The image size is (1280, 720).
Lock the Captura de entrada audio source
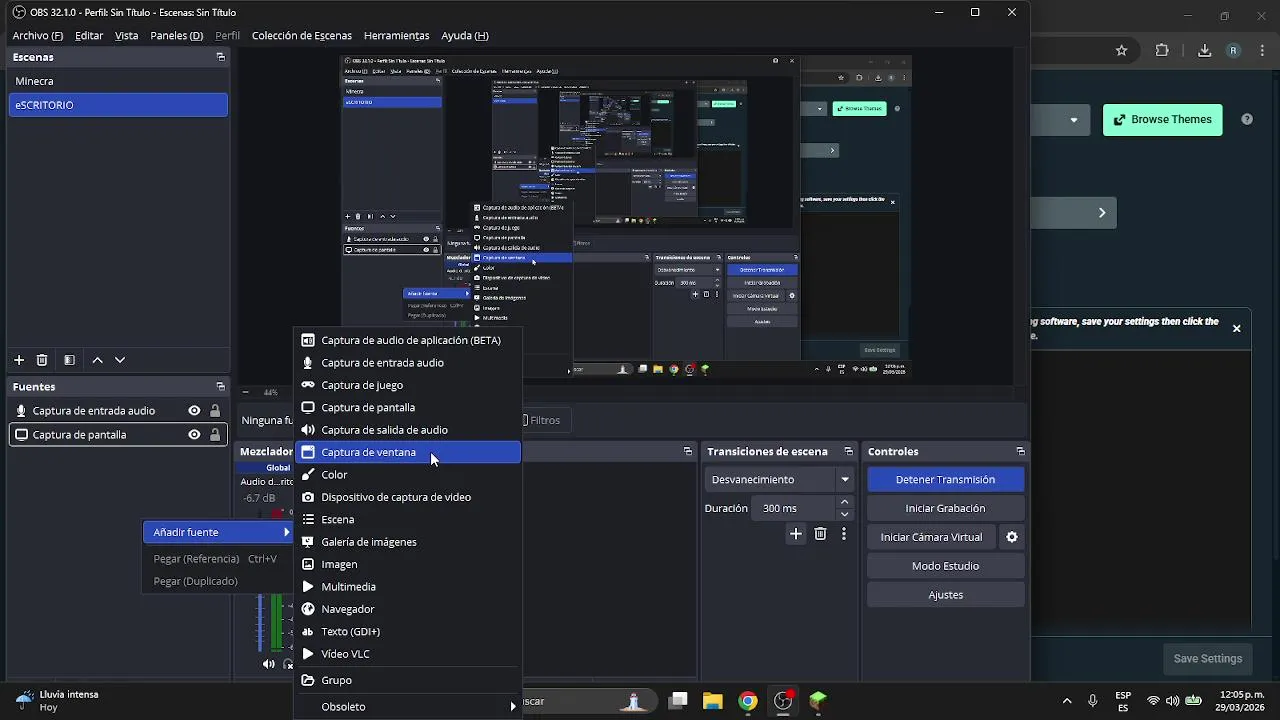[x=214, y=411]
